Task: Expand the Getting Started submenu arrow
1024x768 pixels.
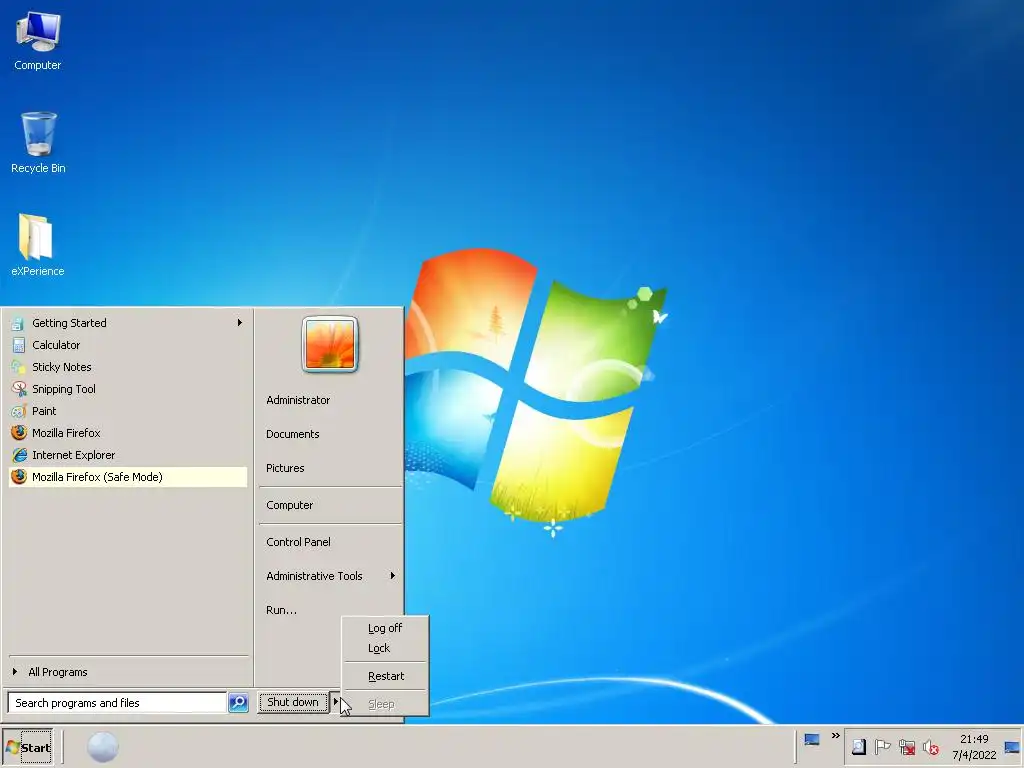Action: coord(240,323)
